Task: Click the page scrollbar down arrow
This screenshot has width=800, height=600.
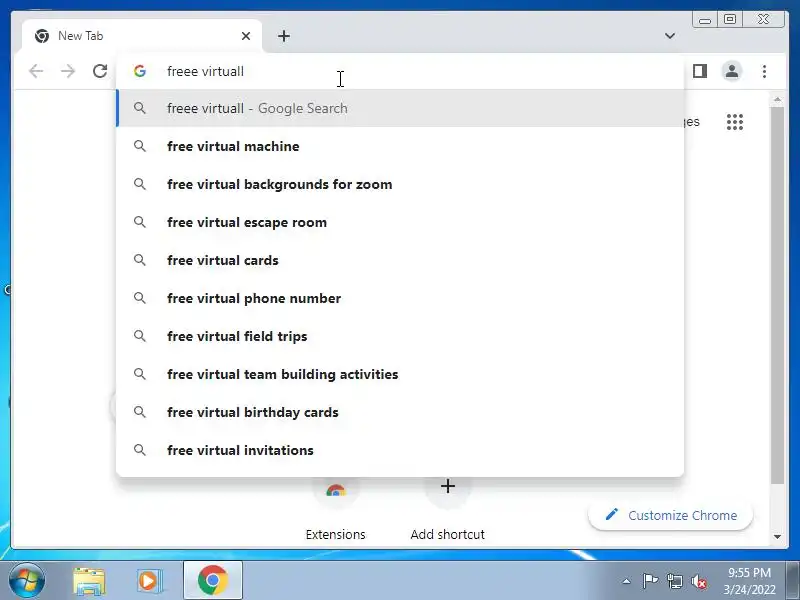Action: click(777, 536)
